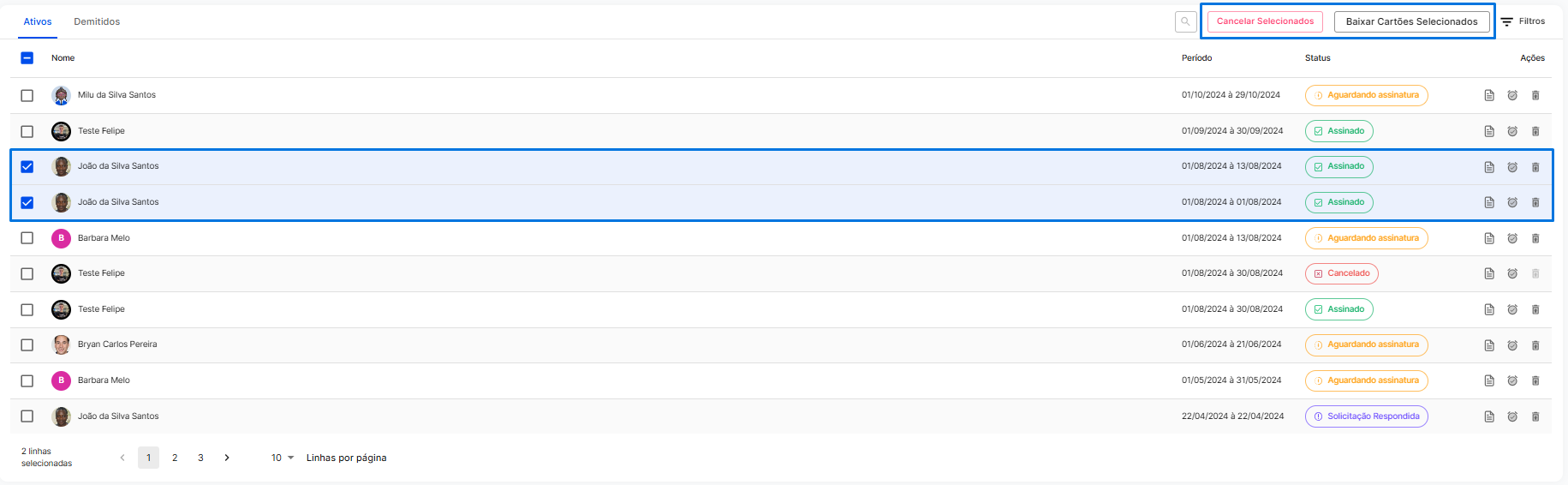Click Cancelar Selecionados button

coord(1265,21)
